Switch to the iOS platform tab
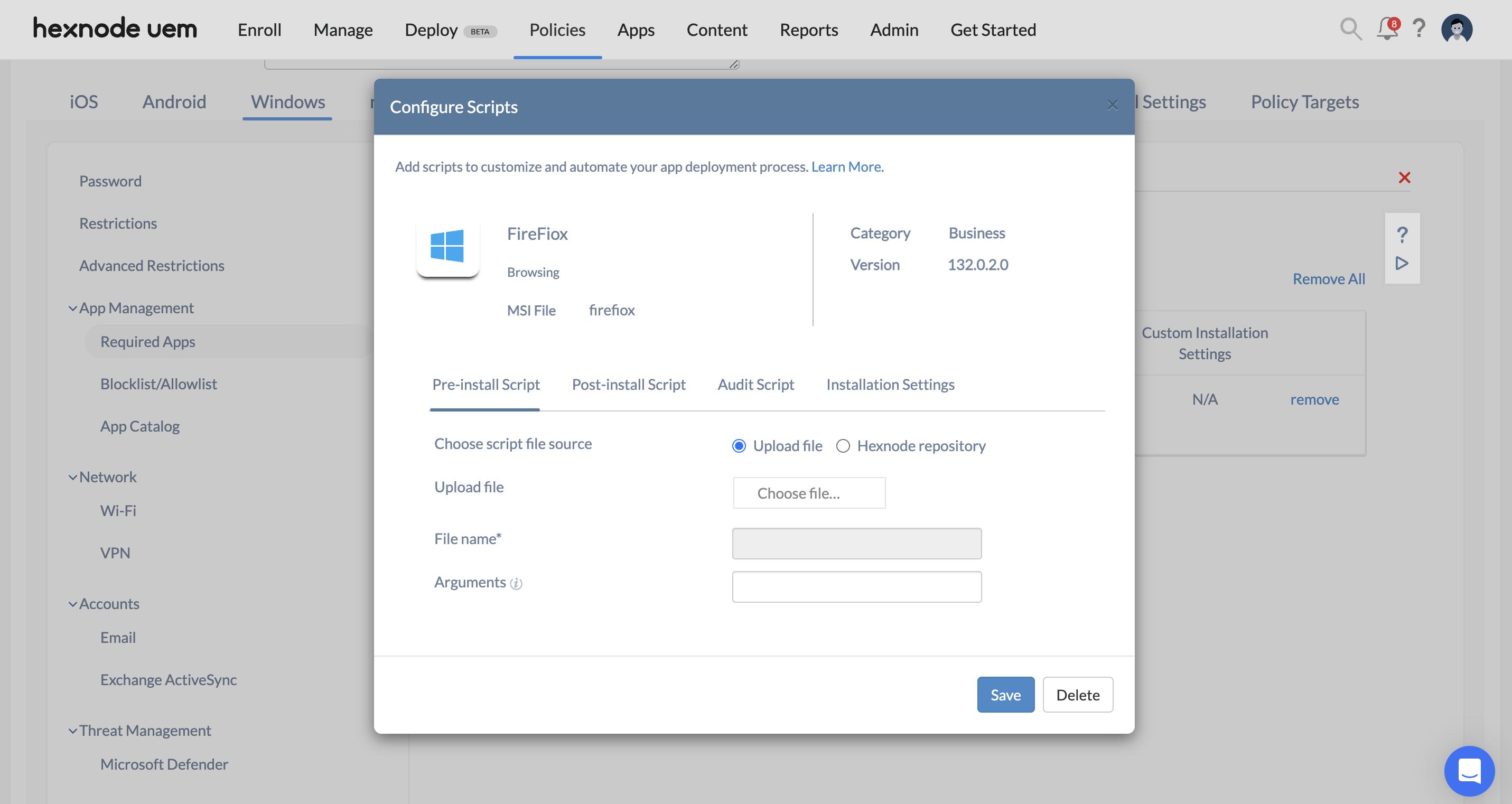The width and height of the screenshot is (1512, 804). tap(84, 101)
